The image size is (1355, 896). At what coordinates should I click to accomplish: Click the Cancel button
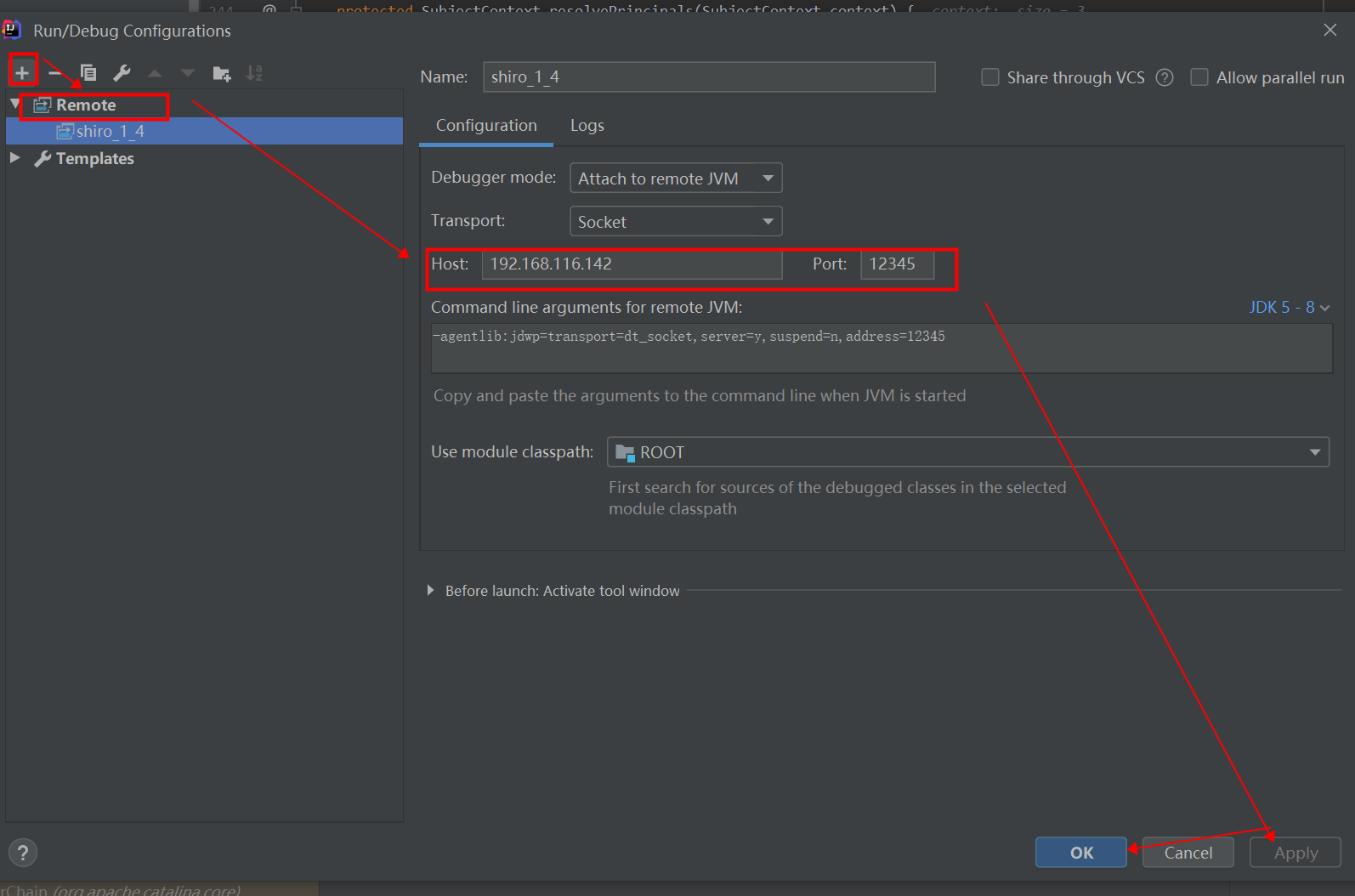click(x=1188, y=853)
